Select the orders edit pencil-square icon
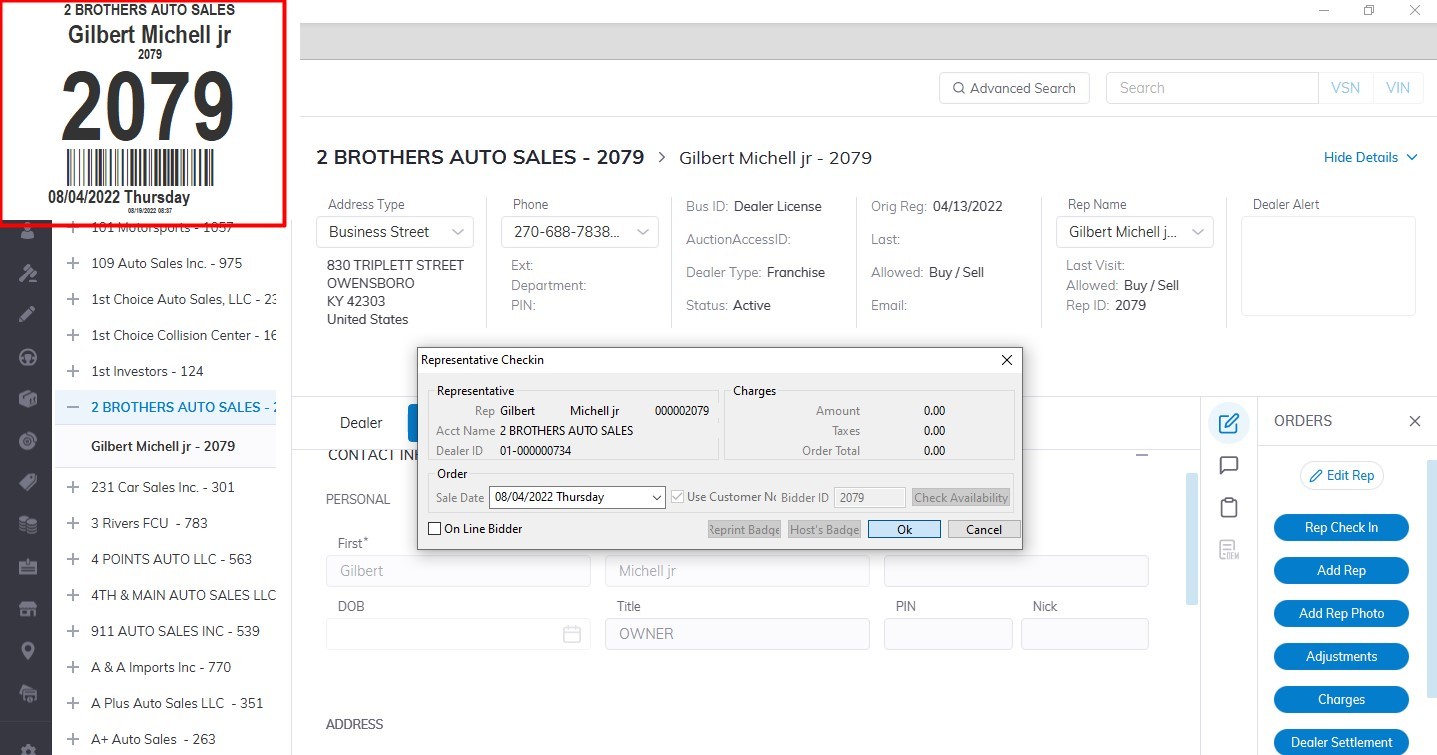The image size is (1437, 755). [x=1229, y=422]
